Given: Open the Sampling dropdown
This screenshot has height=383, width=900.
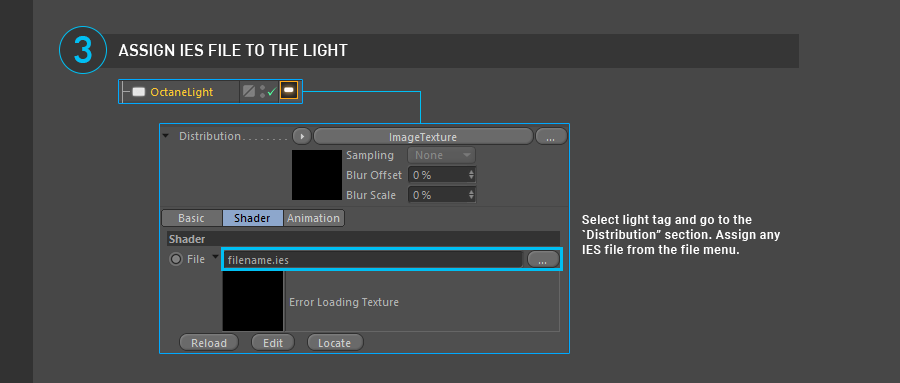Looking at the screenshot, I should coord(441,155).
